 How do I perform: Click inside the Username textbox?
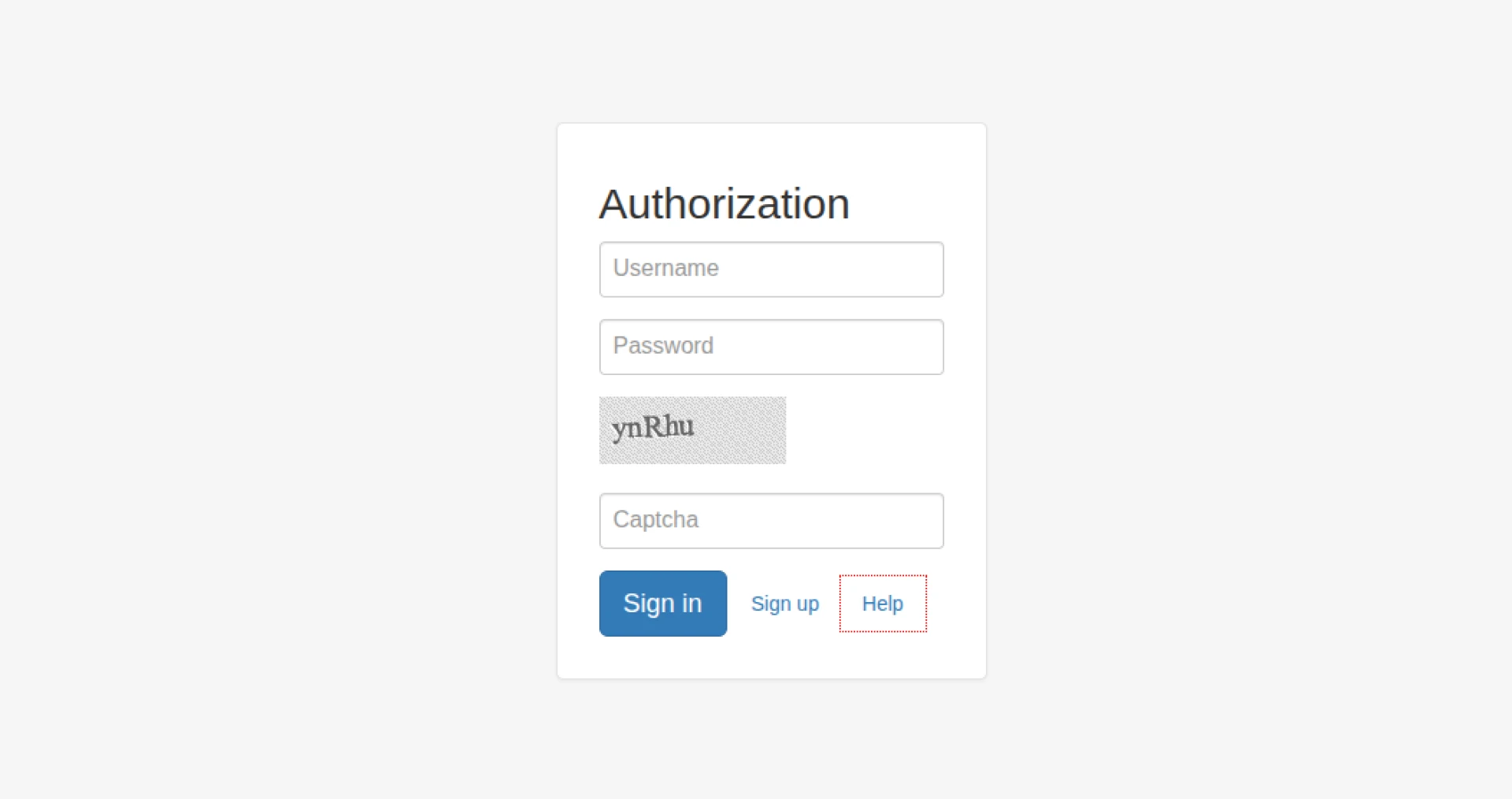(x=771, y=269)
